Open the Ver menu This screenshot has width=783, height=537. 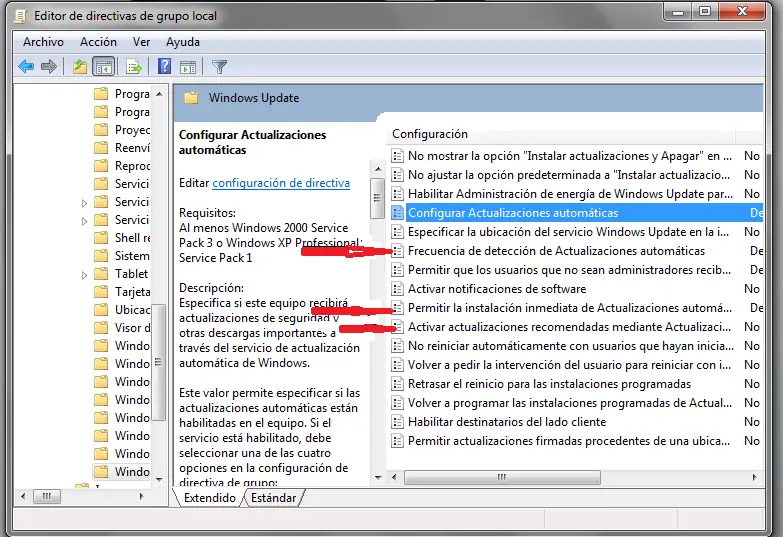pyautogui.click(x=141, y=42)
